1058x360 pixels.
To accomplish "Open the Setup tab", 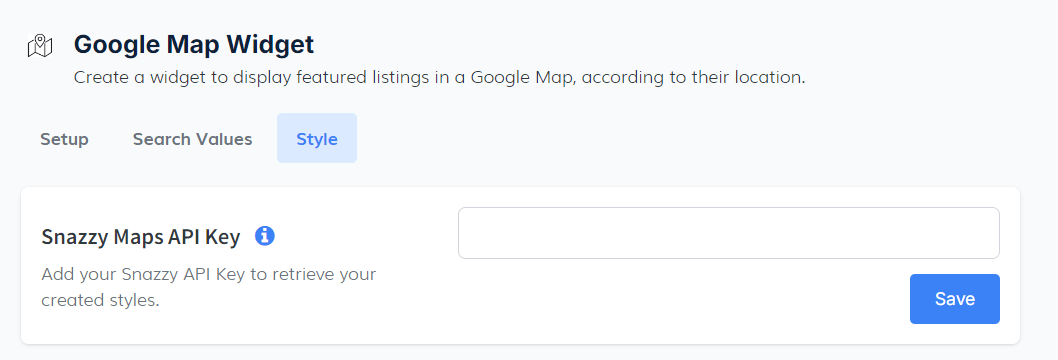I will point(64,139).
